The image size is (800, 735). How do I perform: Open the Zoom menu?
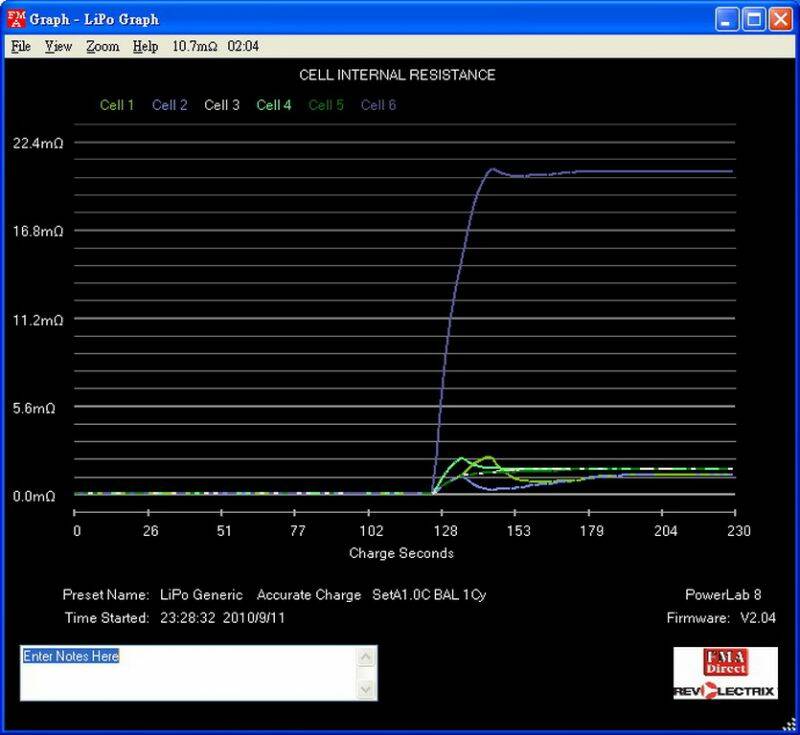pyautogui.click(x=103, y=46)
